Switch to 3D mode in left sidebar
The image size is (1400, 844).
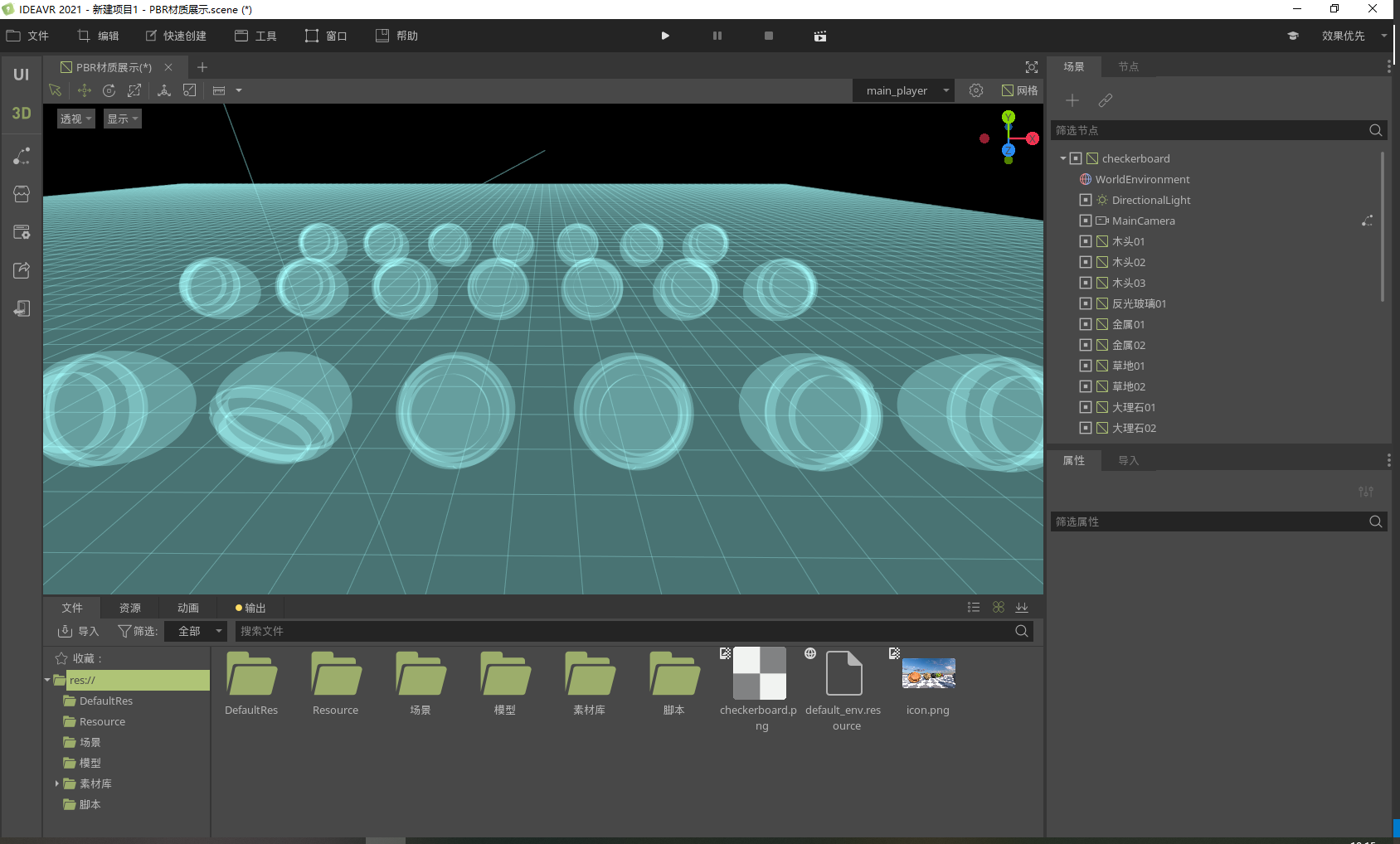(22, 114)
